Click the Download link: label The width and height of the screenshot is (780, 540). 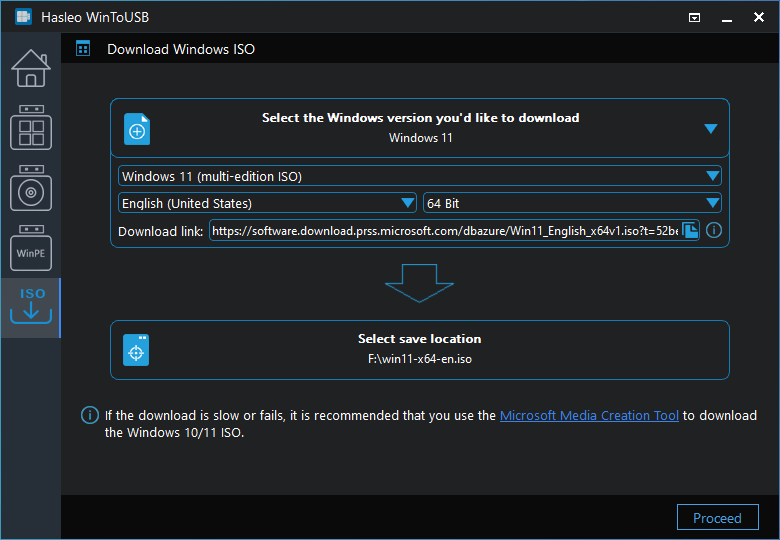161,231
